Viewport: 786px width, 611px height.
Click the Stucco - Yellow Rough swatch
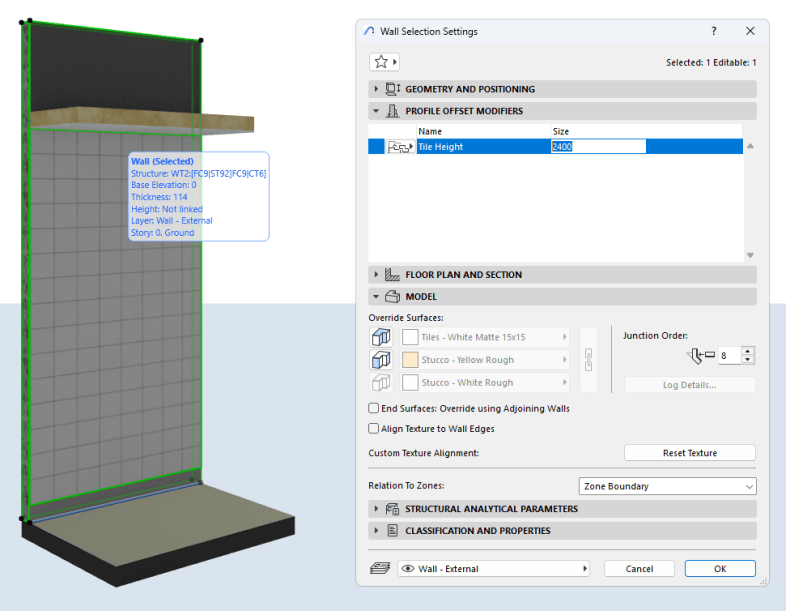coord(410,360)
